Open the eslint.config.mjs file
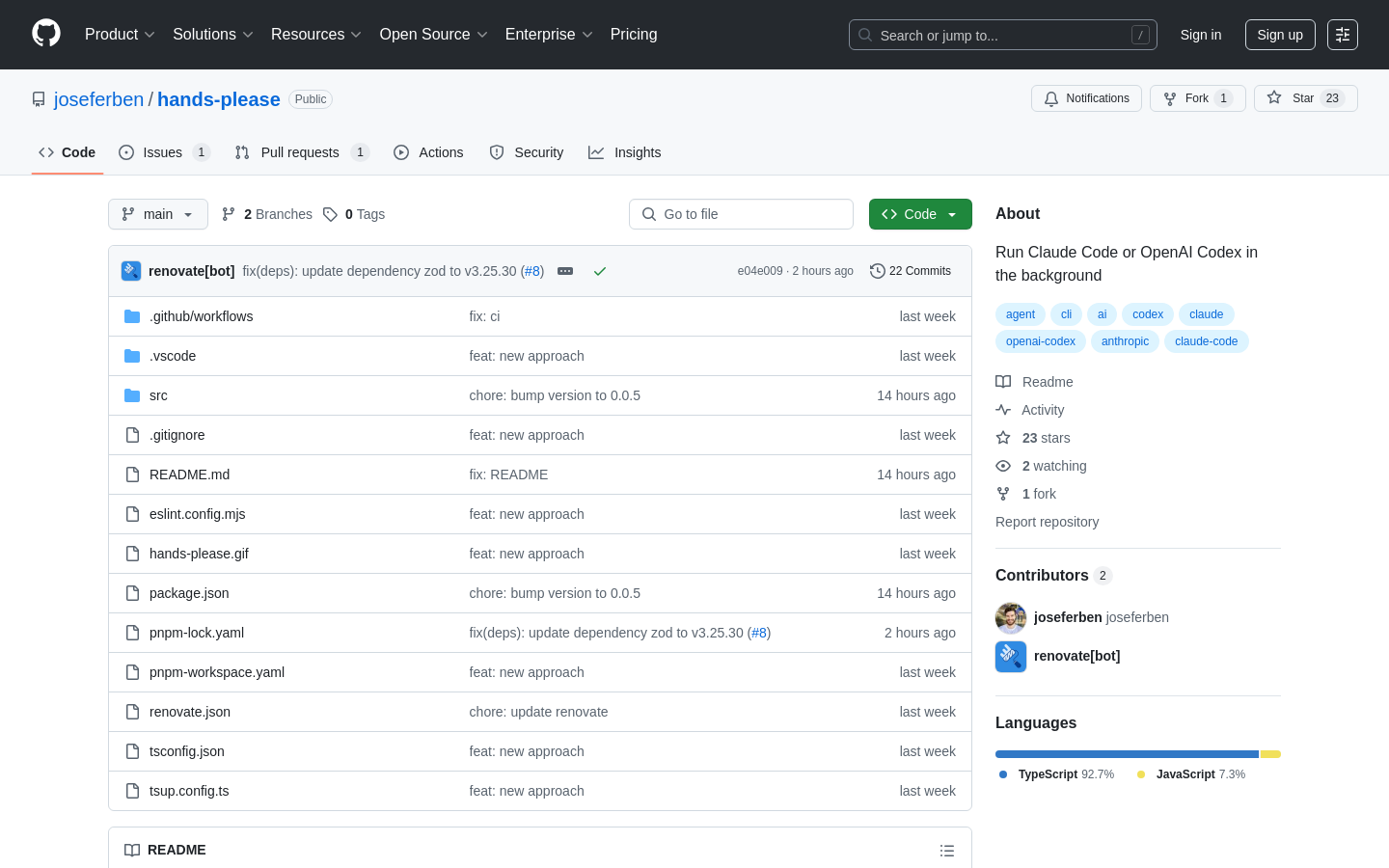This screenshot has height=868, width=1389. (198, 514)
